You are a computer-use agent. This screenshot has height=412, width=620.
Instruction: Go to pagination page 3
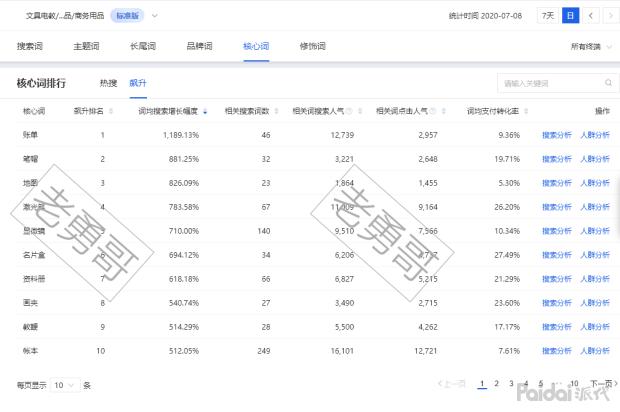[x=511, y=384]
